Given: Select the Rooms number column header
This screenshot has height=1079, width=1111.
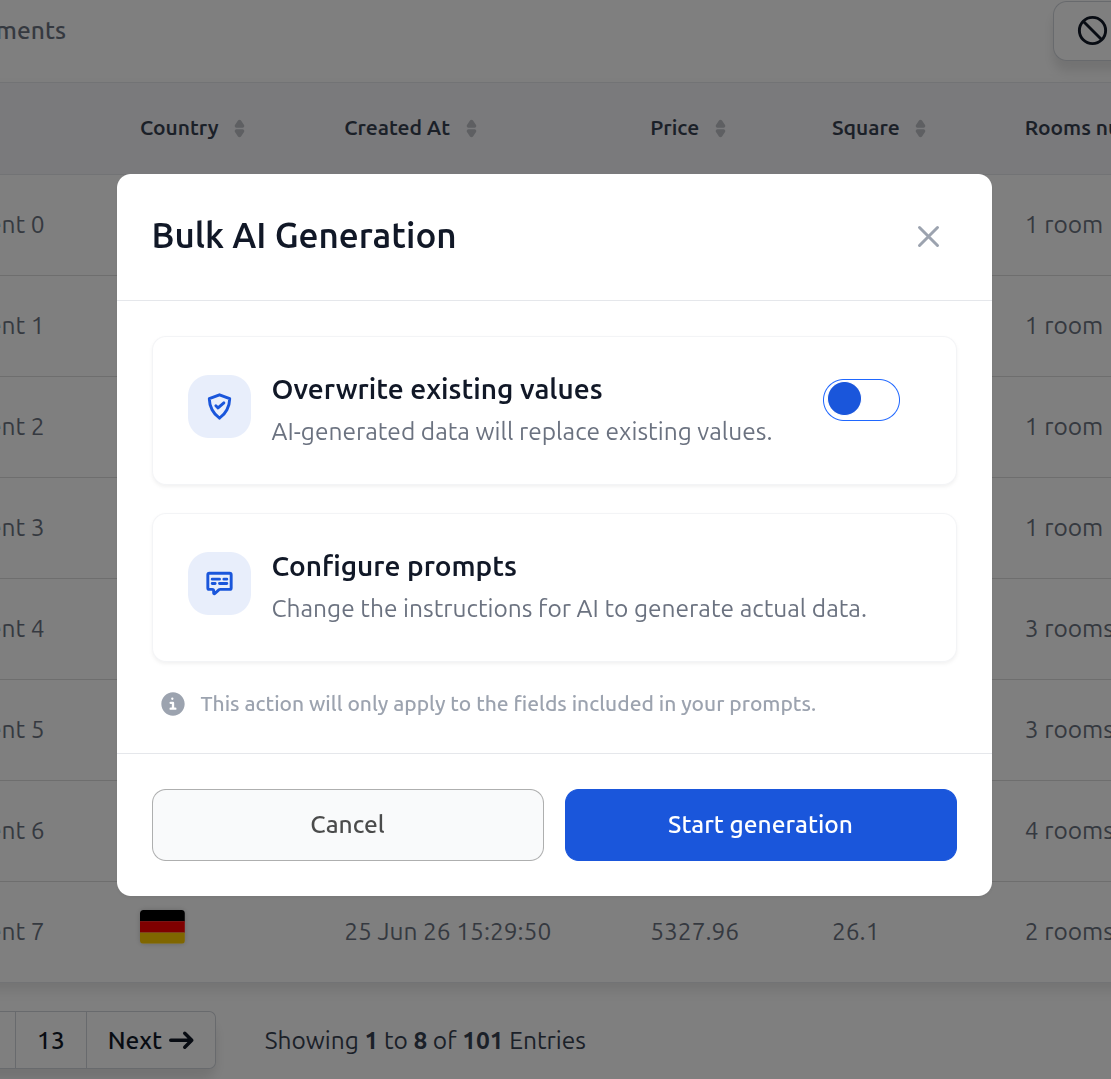Looking at the screenshot, I should [x=1068, y=128].
